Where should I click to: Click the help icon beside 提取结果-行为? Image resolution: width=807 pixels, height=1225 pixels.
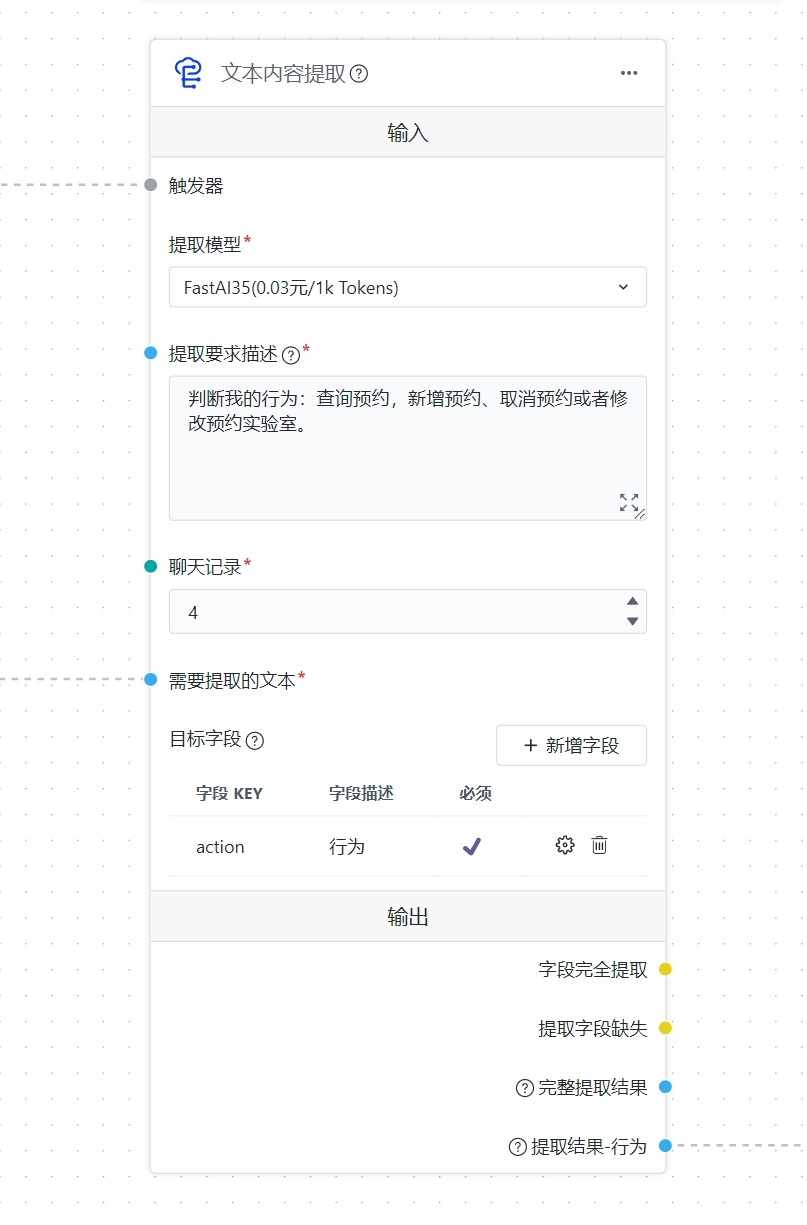point(517,1147)
